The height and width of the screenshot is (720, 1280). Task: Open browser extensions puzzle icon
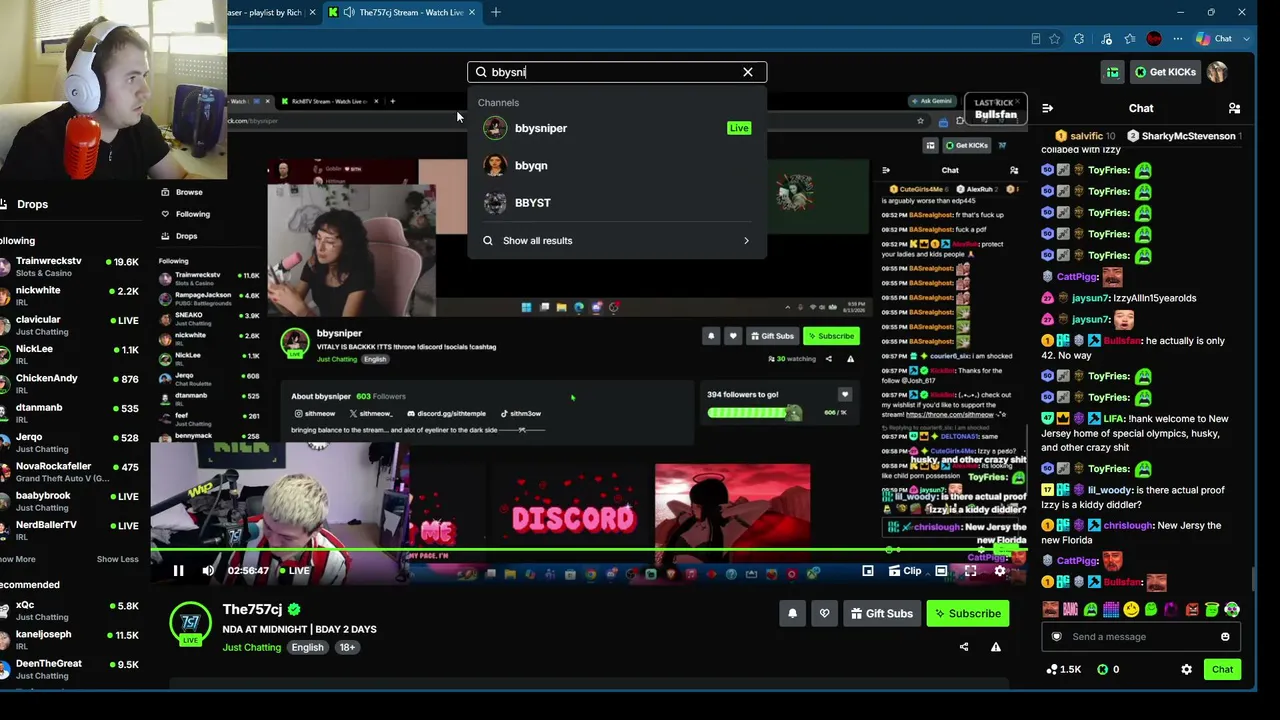tap(1079, 39)
